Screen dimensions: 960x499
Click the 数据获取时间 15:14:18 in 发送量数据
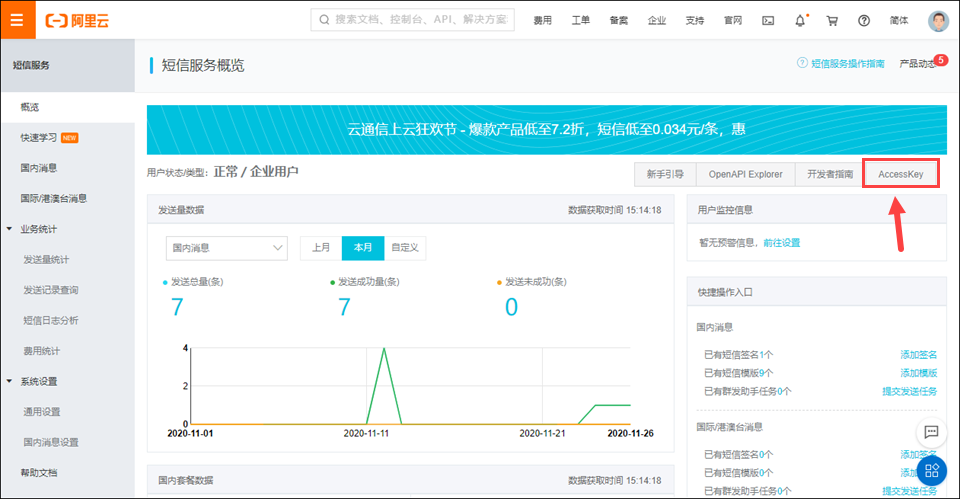614,210
